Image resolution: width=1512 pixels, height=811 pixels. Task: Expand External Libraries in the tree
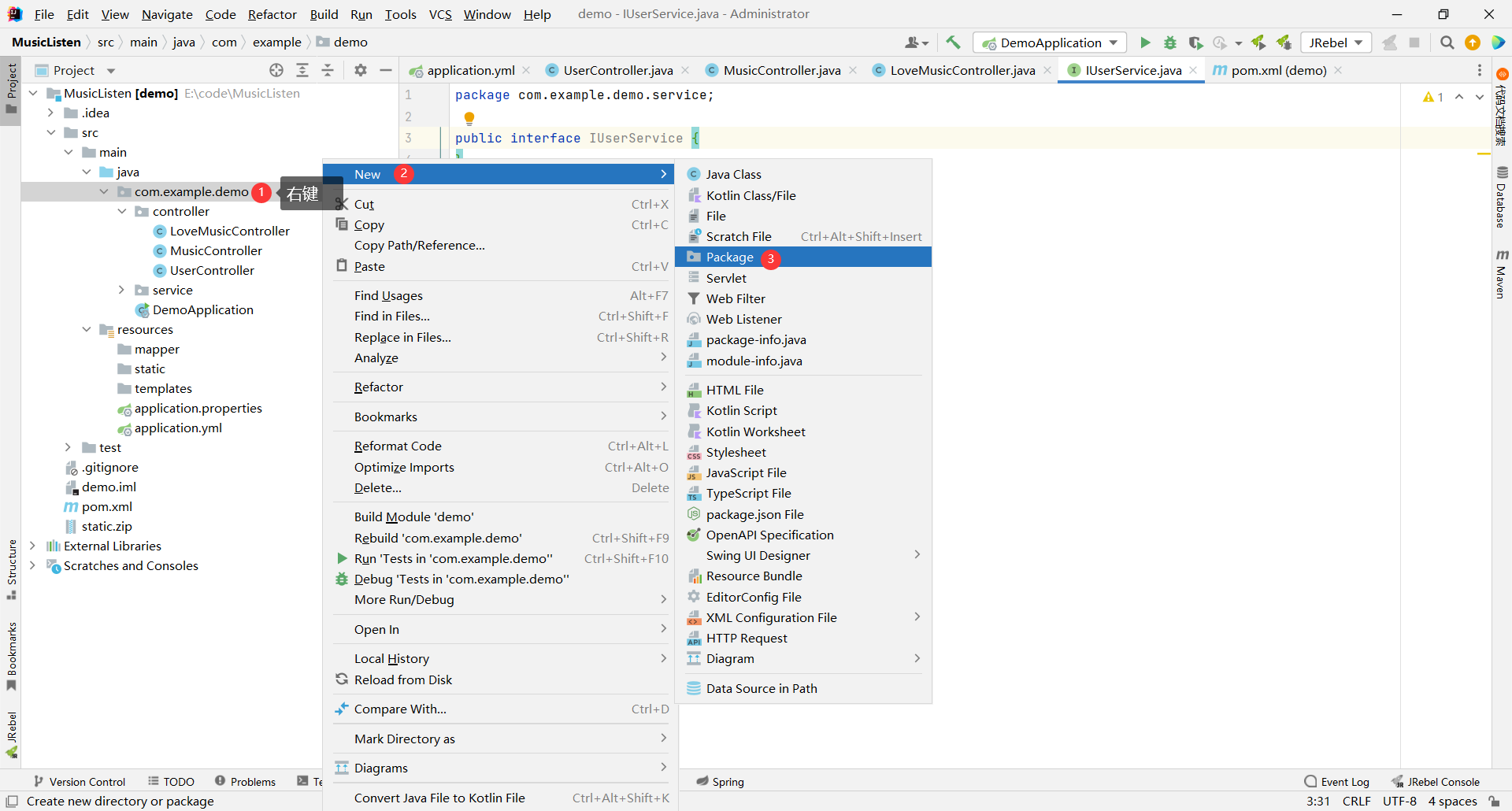32,546
